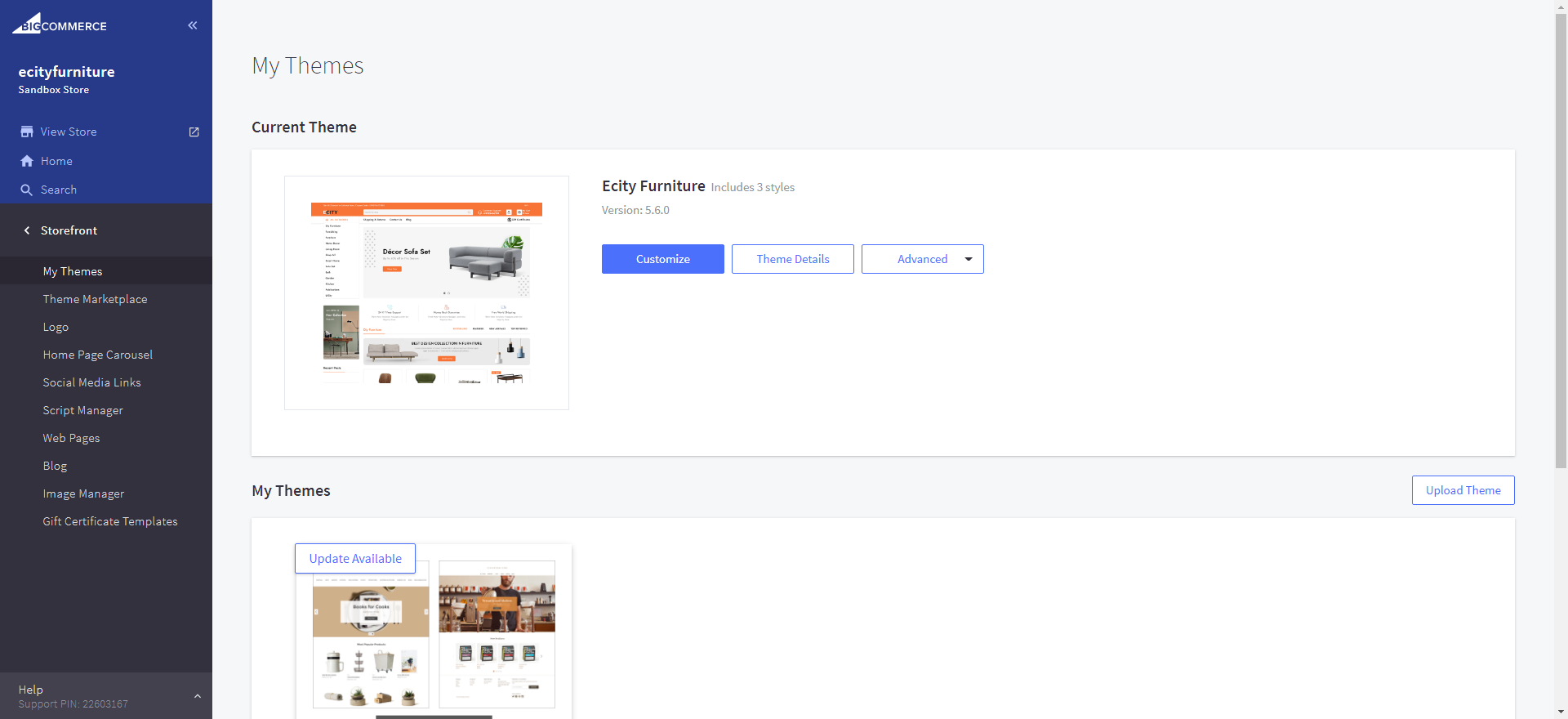Click the page vertical scrollbar
This screenshot has height=719, width=1568.
[x=1561, y=245]
